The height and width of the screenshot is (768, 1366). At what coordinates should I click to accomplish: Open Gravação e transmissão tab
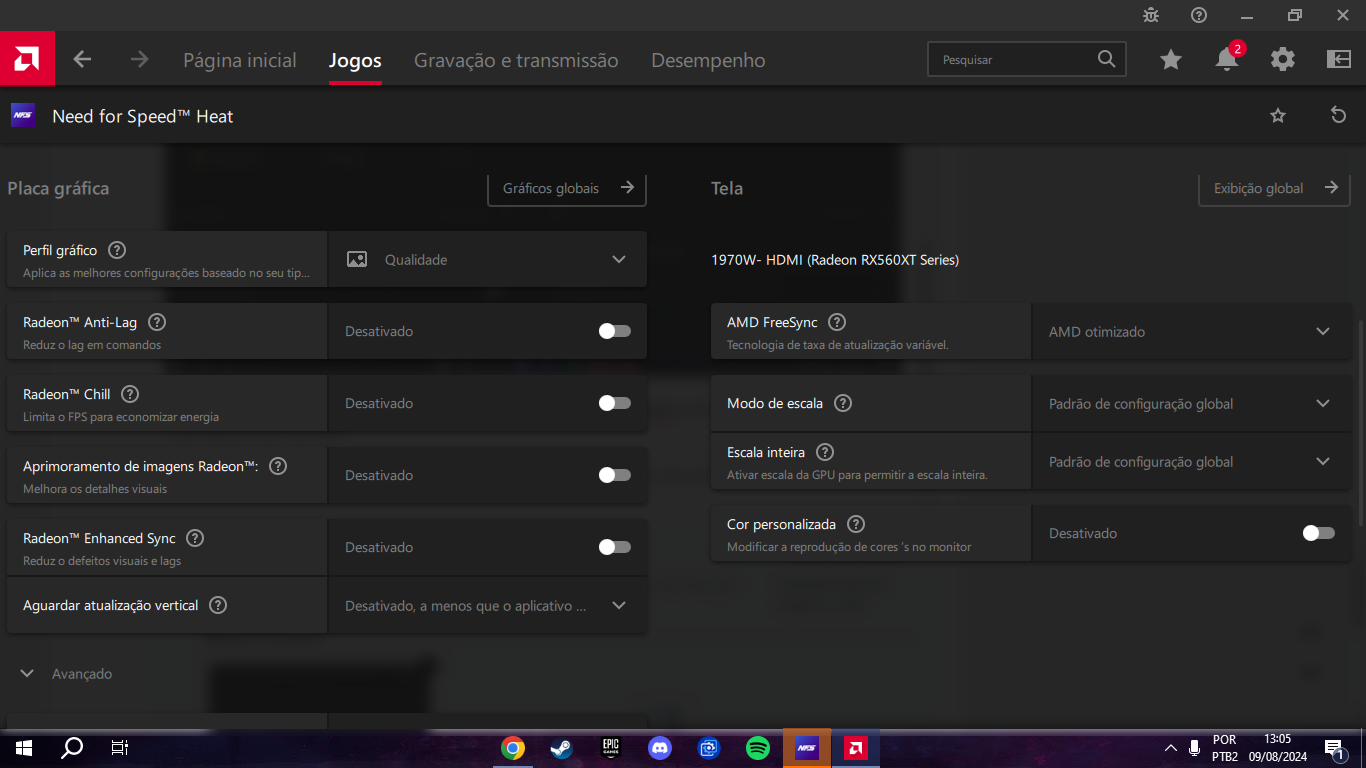(x=516, y=60)
